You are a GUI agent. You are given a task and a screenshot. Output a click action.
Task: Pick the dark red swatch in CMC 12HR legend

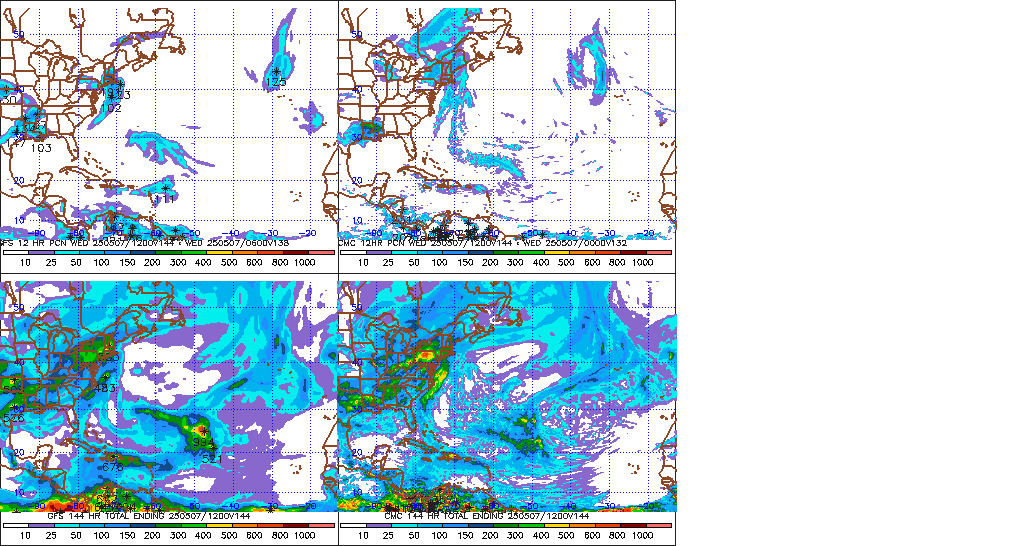(x=633, y=253)
